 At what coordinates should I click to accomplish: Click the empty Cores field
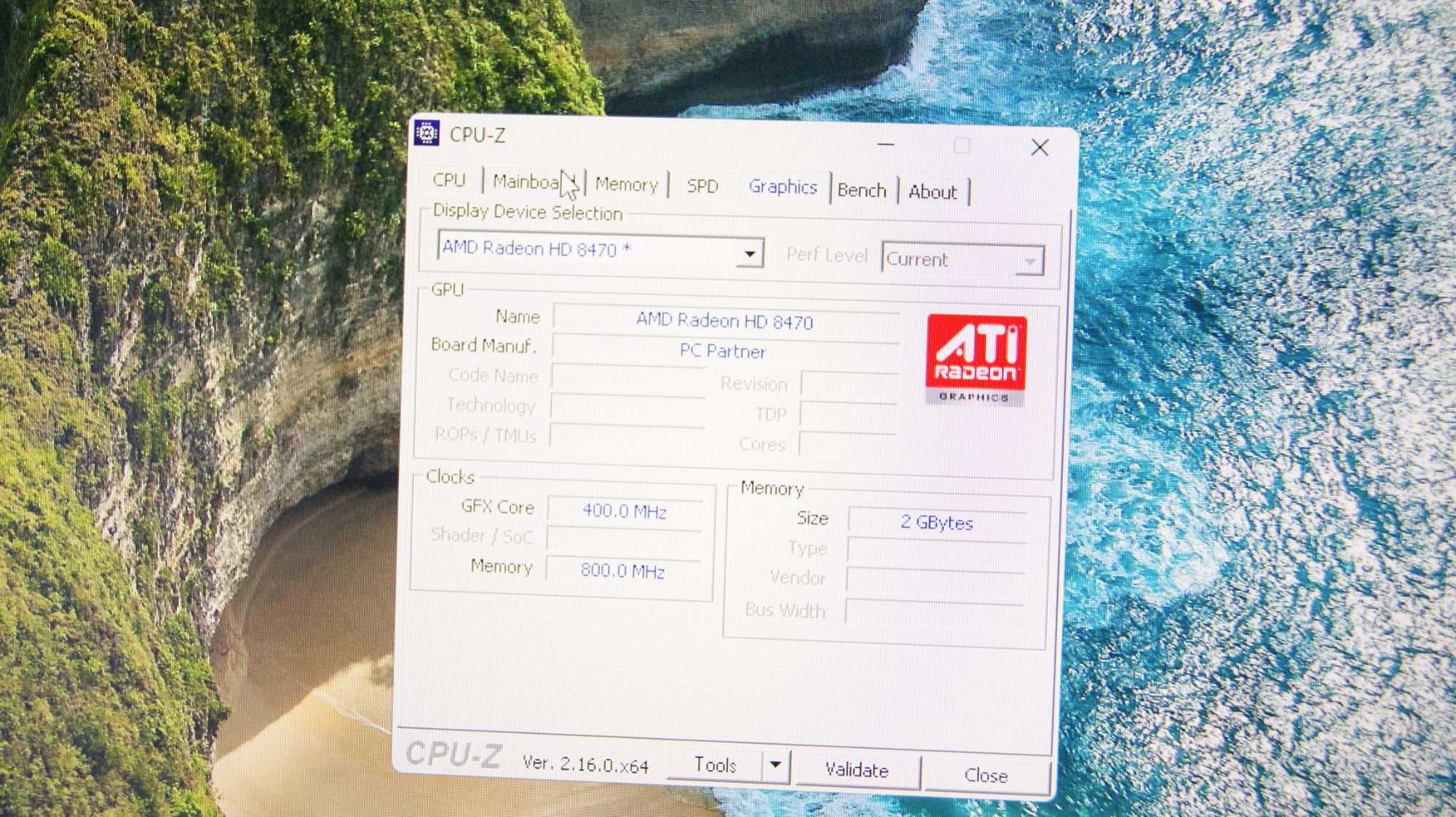(847, 445)
